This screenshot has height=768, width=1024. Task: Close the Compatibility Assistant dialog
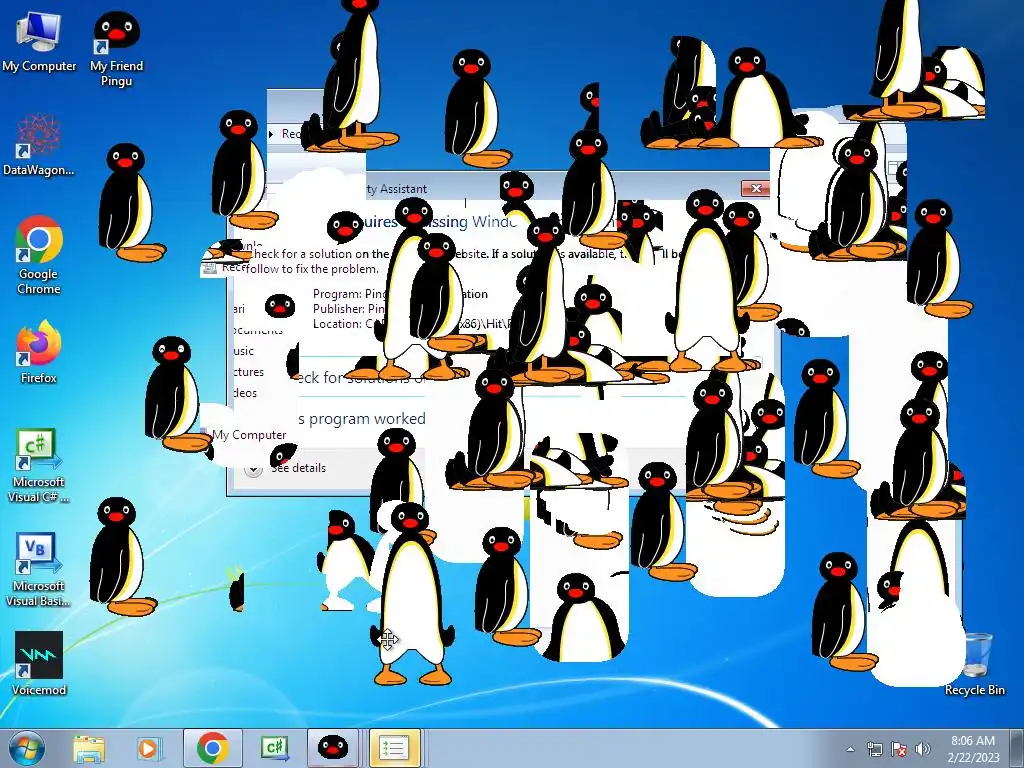[x=756, y=188]
